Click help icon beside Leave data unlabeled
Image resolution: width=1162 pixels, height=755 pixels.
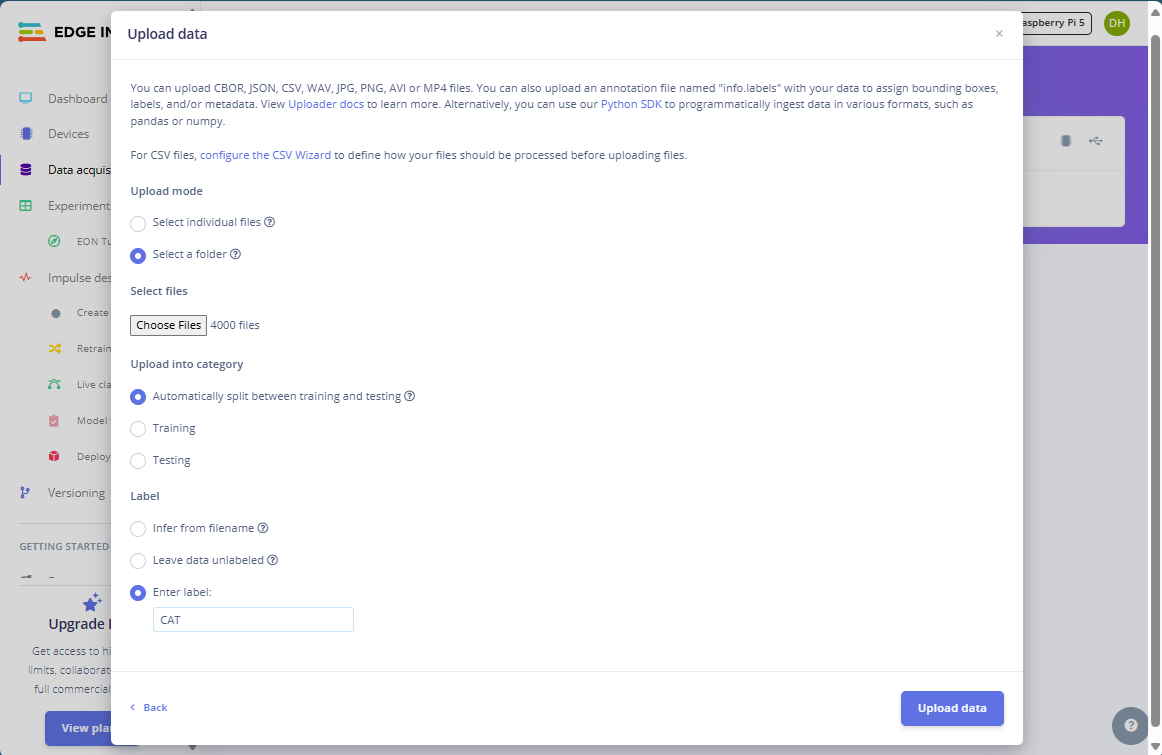(273, 560)
